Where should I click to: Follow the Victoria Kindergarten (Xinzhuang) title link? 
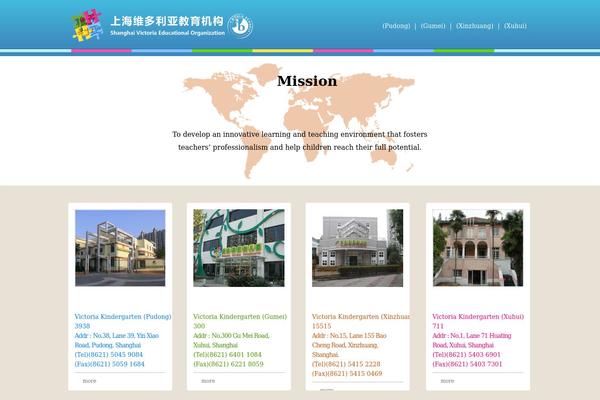tap(360, 317)
